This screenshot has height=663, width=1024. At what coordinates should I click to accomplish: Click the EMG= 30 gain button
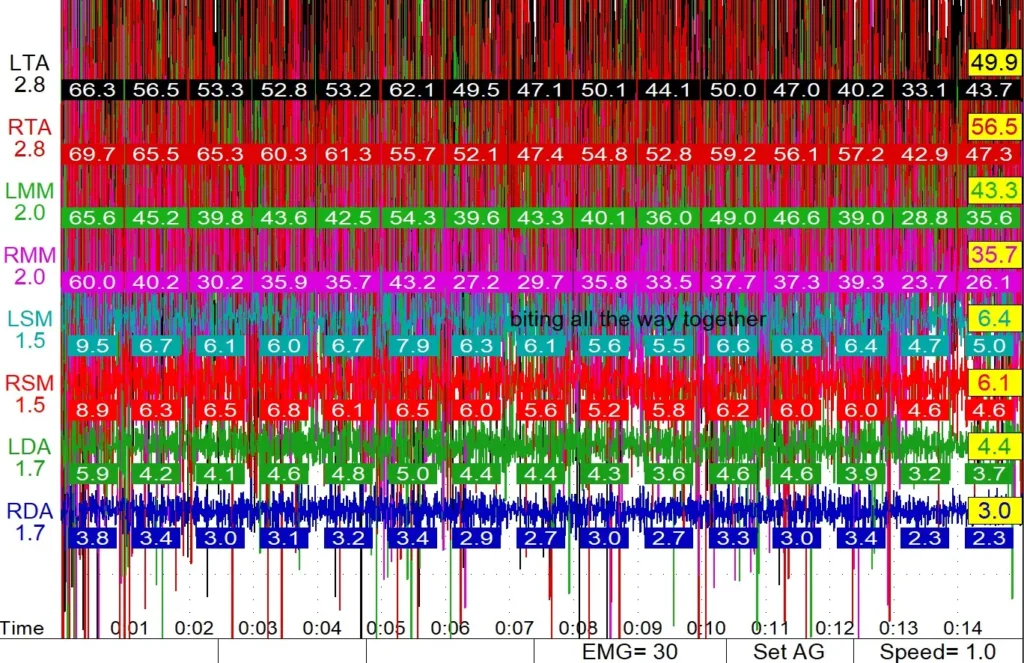click(630, 651)
